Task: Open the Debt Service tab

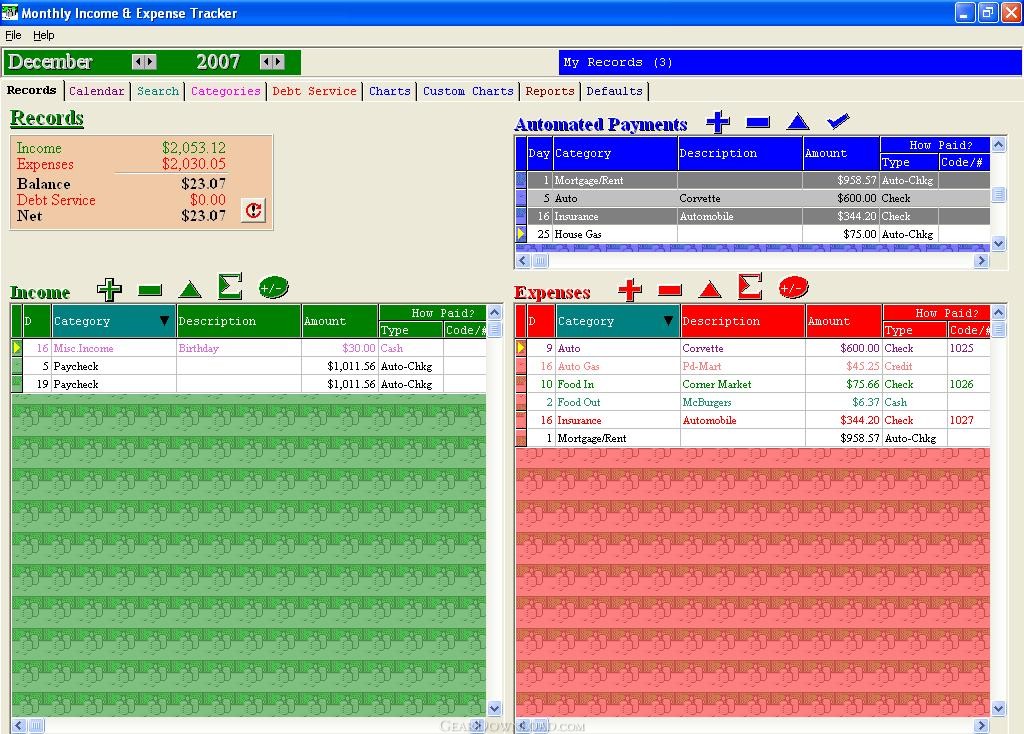Action: pyautogui.click(x=314, y=91)
